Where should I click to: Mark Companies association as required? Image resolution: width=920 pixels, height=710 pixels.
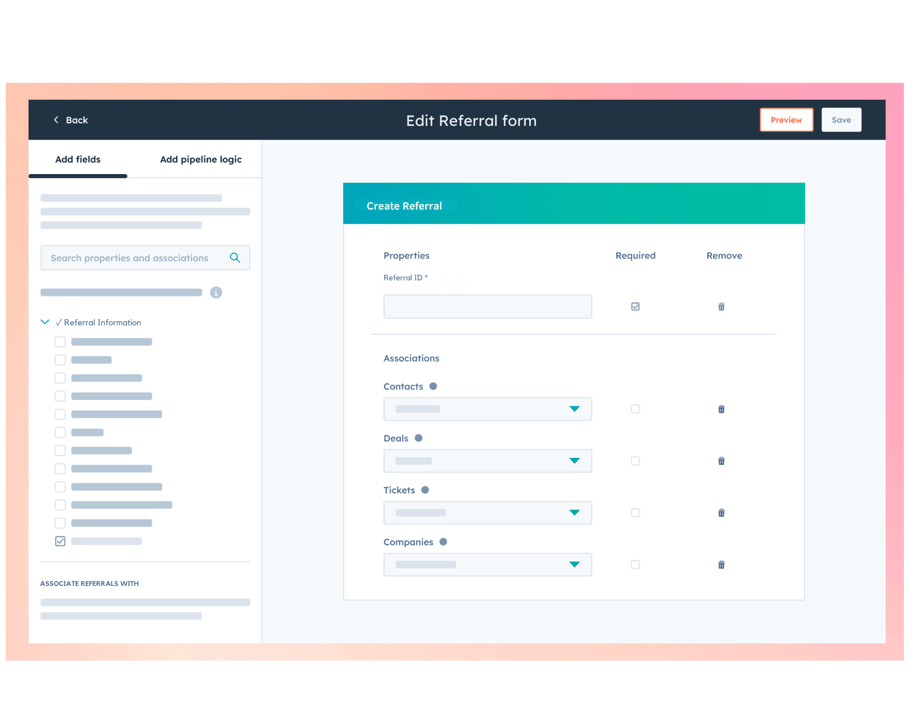pos(635,564)
